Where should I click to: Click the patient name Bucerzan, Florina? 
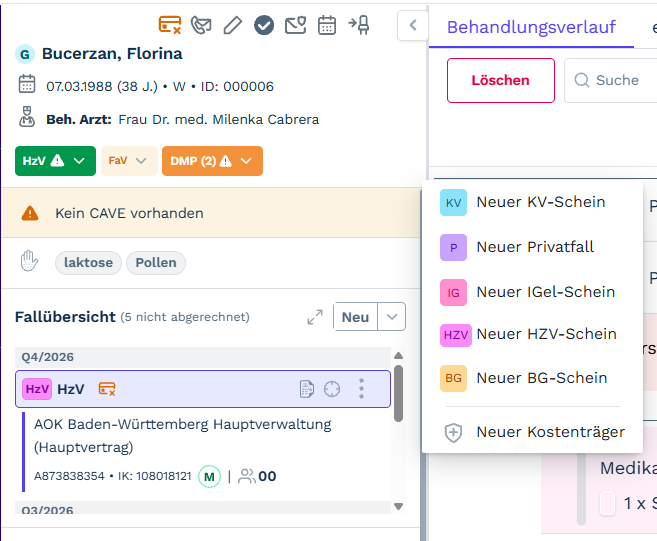click(x=112, y=54)
